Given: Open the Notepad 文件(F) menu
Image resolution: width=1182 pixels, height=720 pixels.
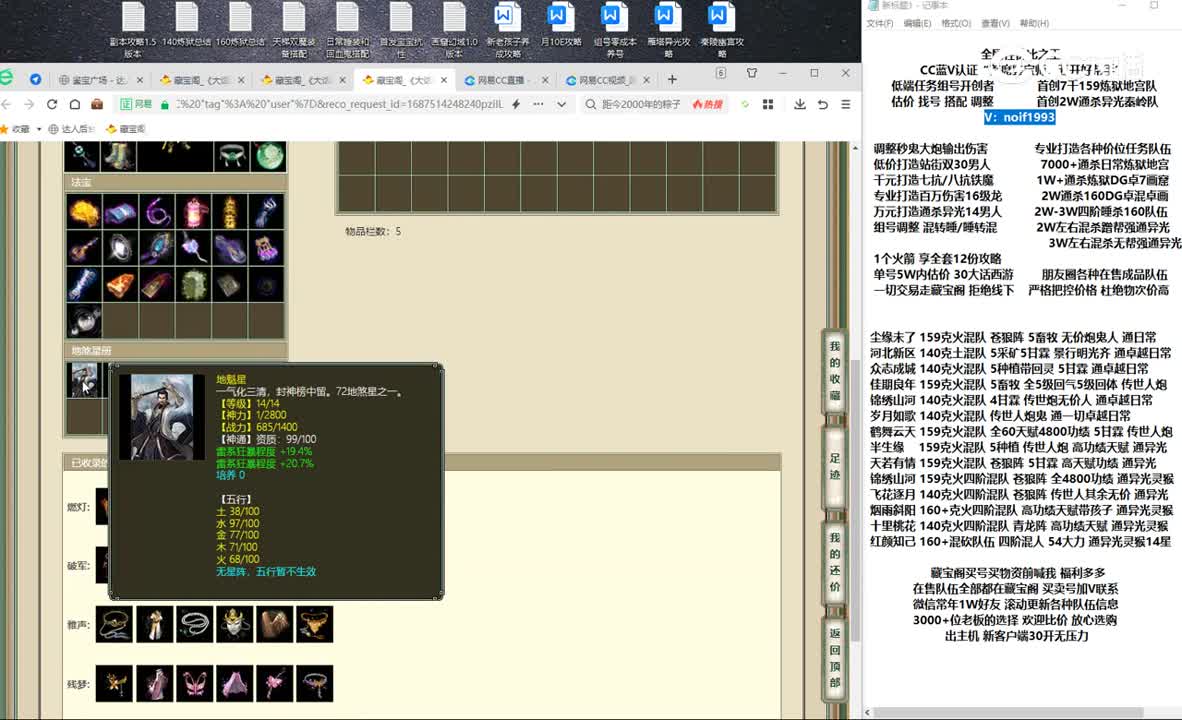Looking at the screenshot, I should coord(880,23).
